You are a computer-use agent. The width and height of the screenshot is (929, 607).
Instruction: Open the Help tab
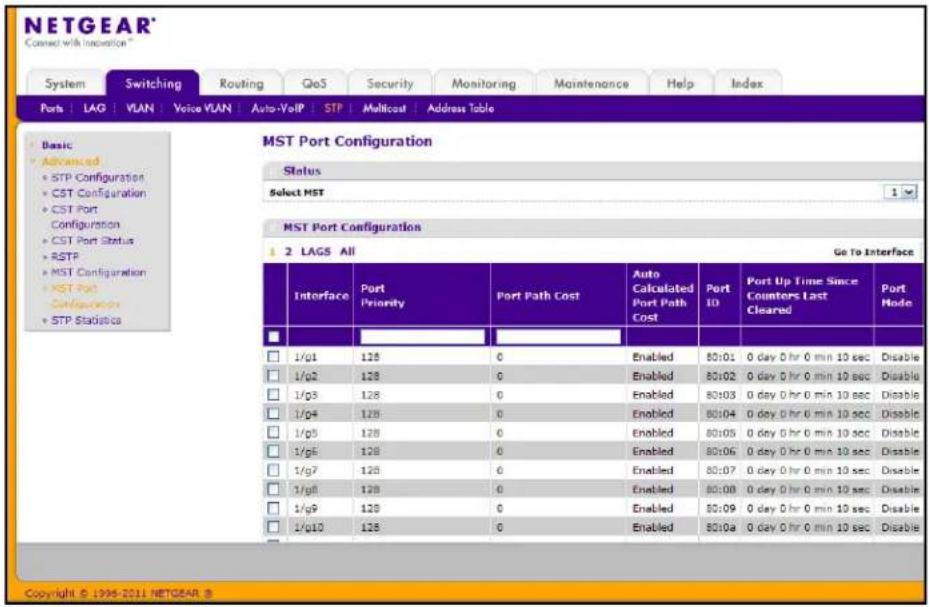[x=680, y=83]
